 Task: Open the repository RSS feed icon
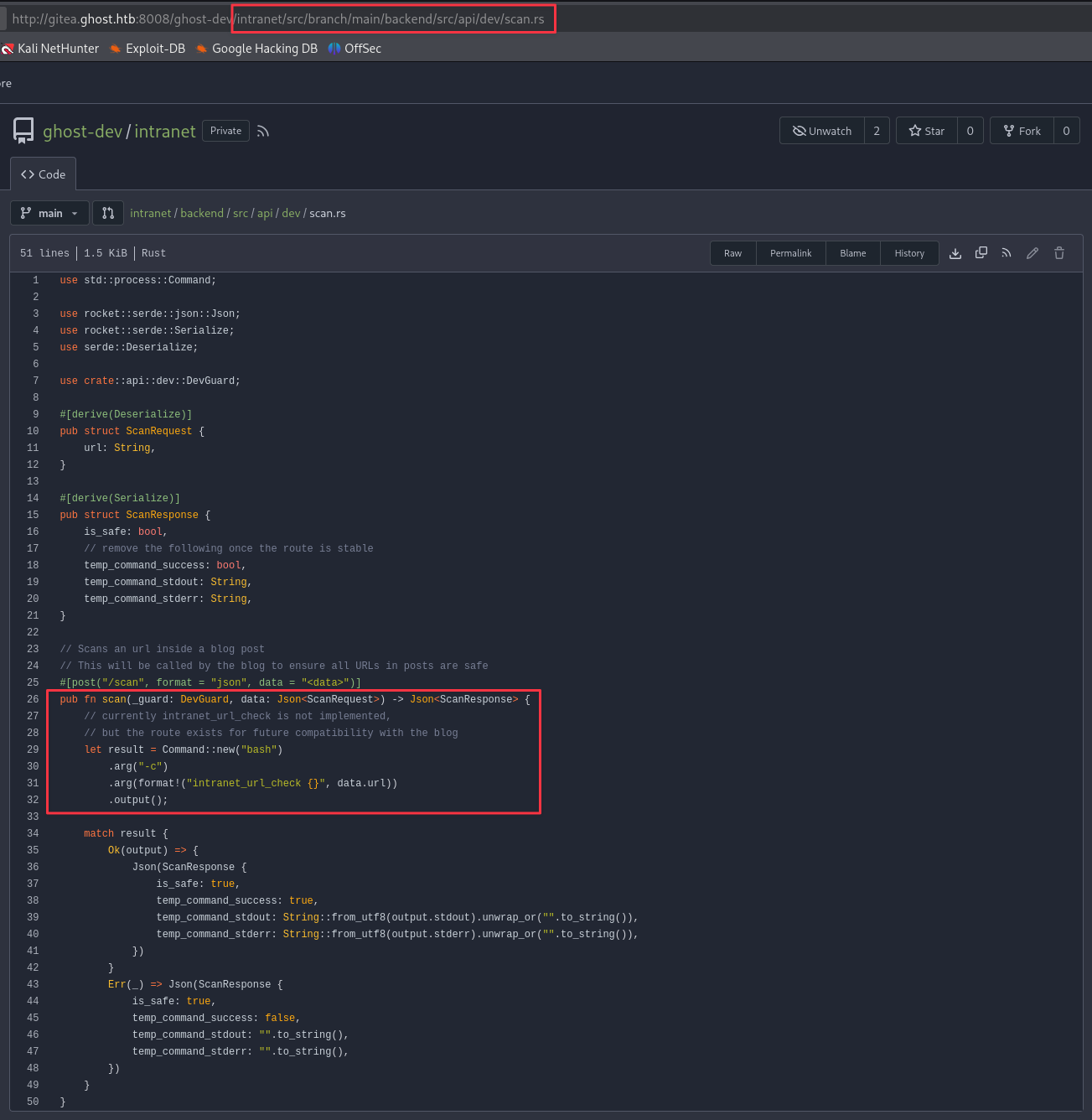[x=263, y=131]
